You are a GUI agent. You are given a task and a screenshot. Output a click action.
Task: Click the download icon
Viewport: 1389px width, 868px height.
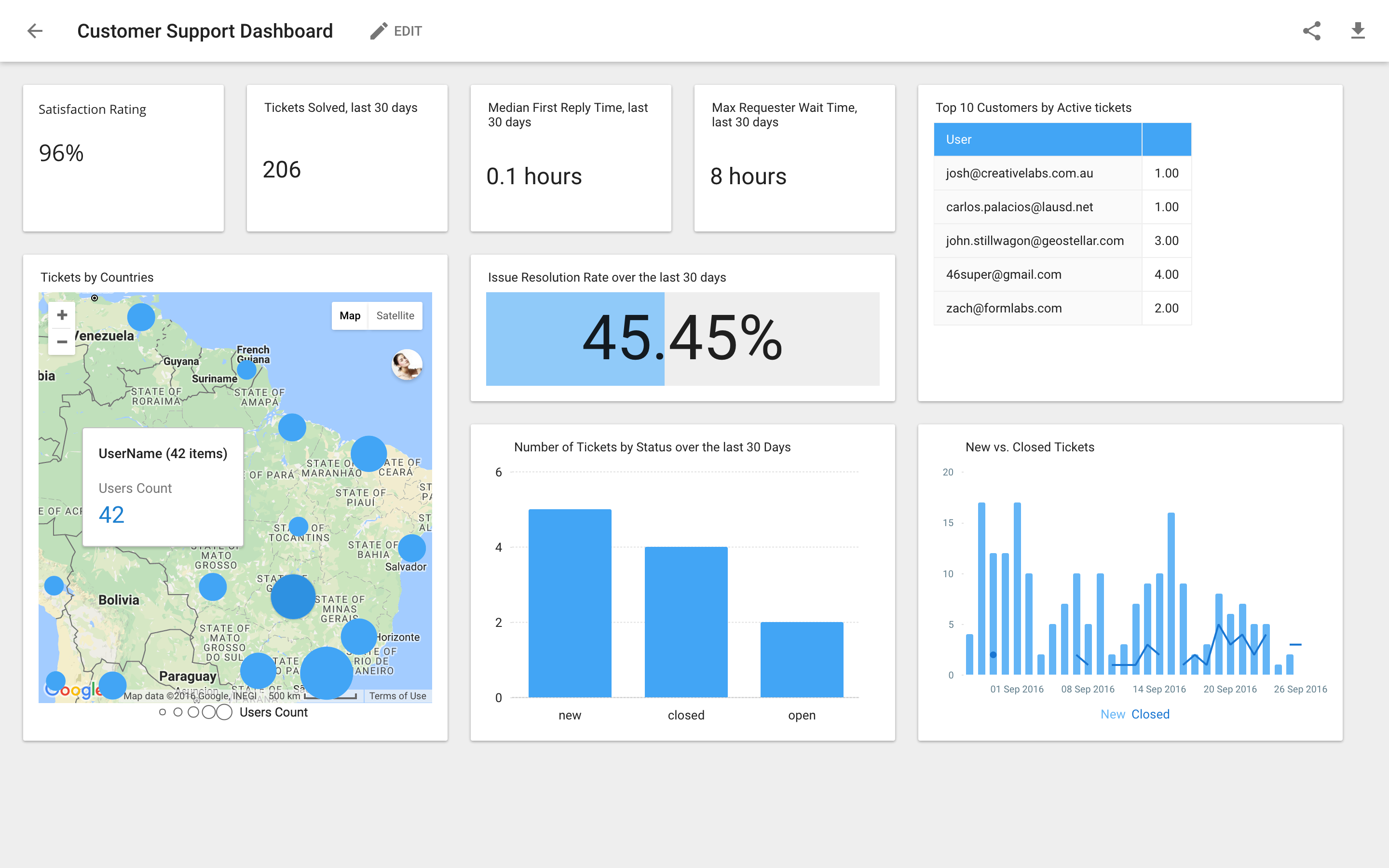pyautogui.click(x=1358, y=31)
